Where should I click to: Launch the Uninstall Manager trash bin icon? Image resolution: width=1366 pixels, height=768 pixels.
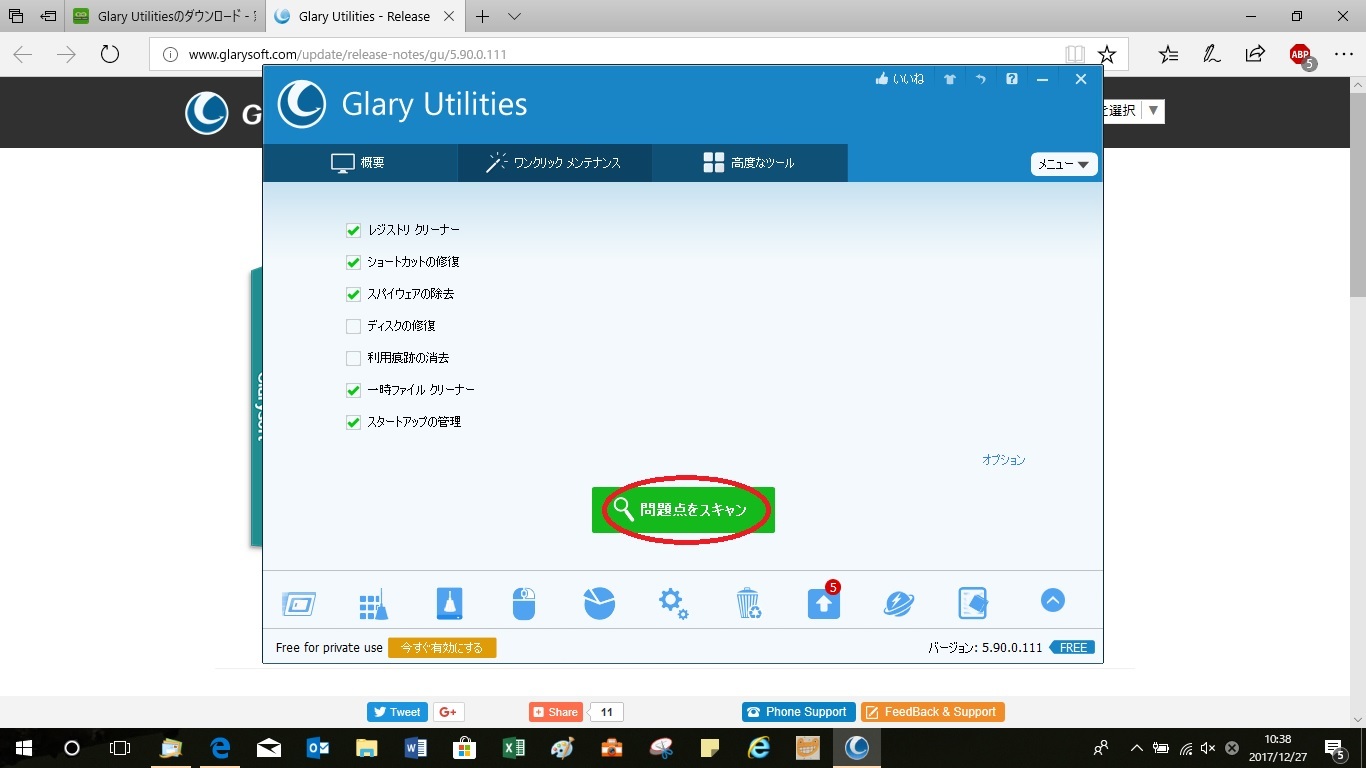[748, 603]
